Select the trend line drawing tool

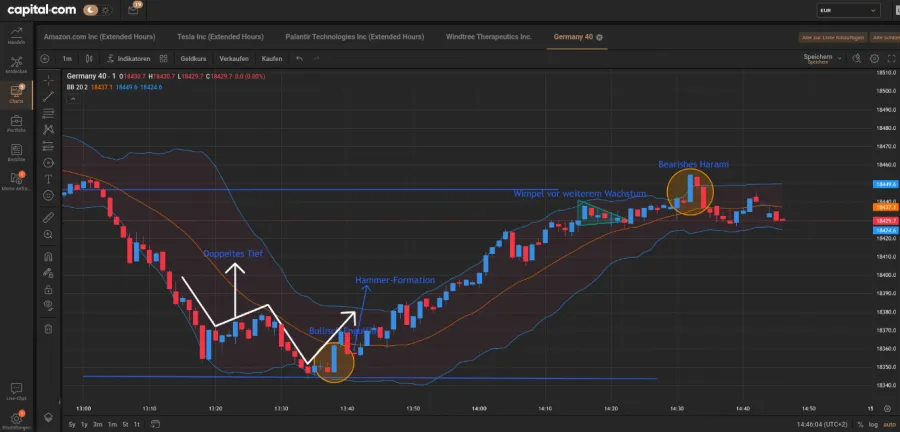point(48,95)
